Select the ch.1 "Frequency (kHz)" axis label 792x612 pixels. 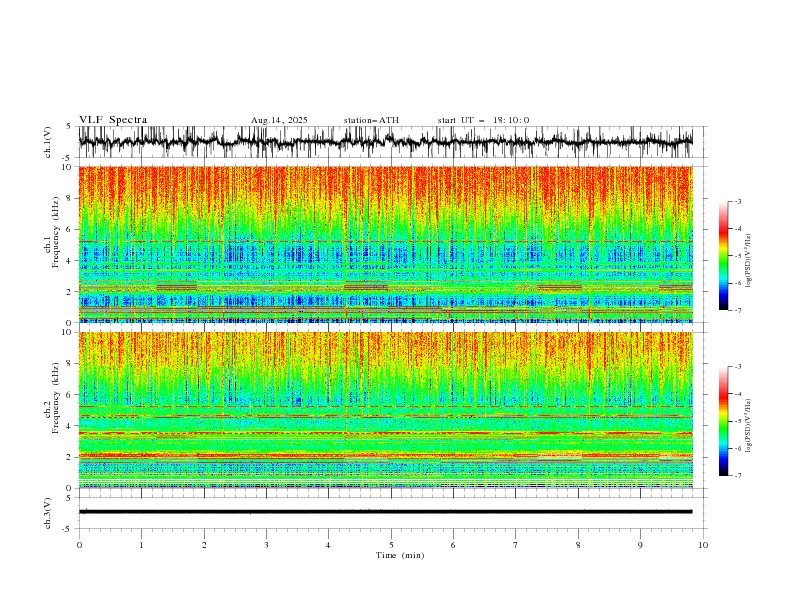pyautogui.click(x=56, y=232)
